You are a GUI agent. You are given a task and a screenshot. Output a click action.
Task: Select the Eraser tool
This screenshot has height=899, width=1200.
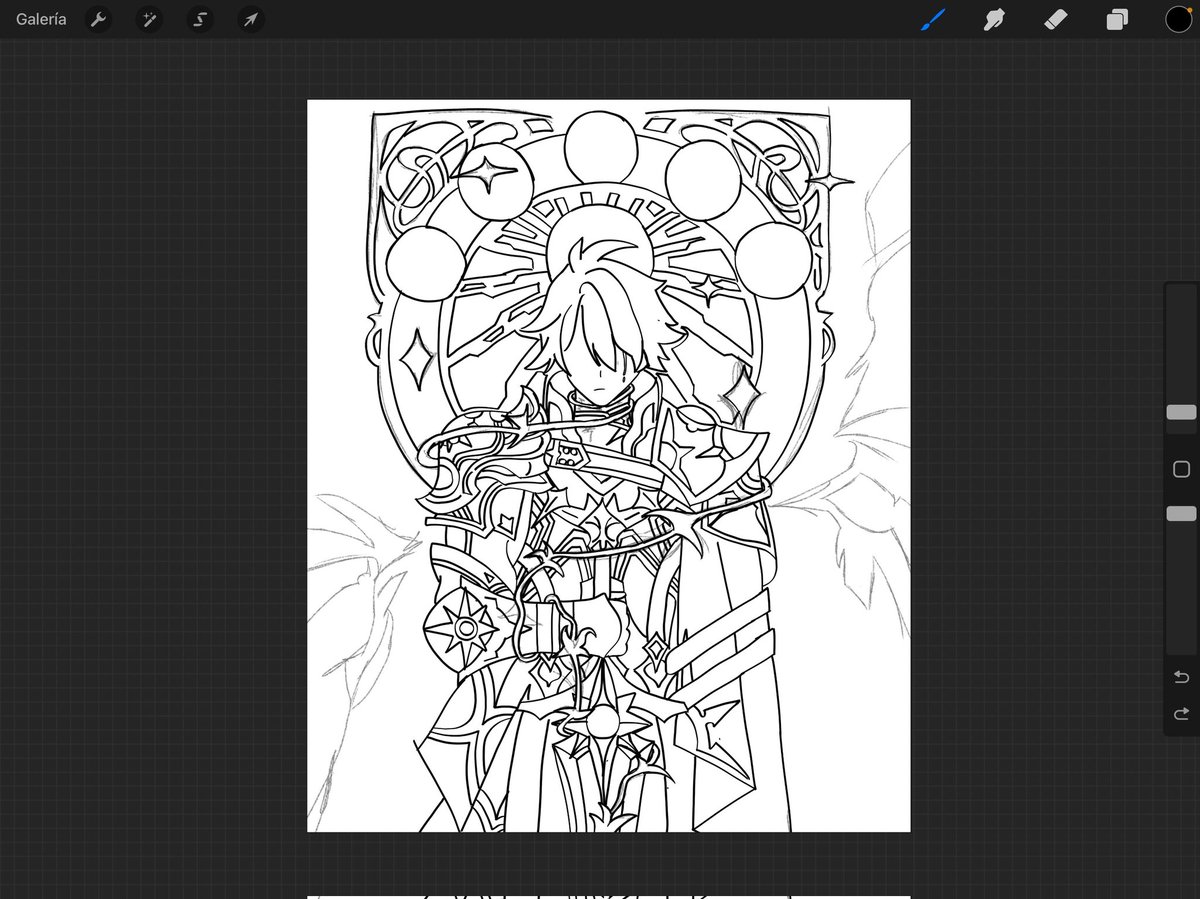tap(1056, 19)
